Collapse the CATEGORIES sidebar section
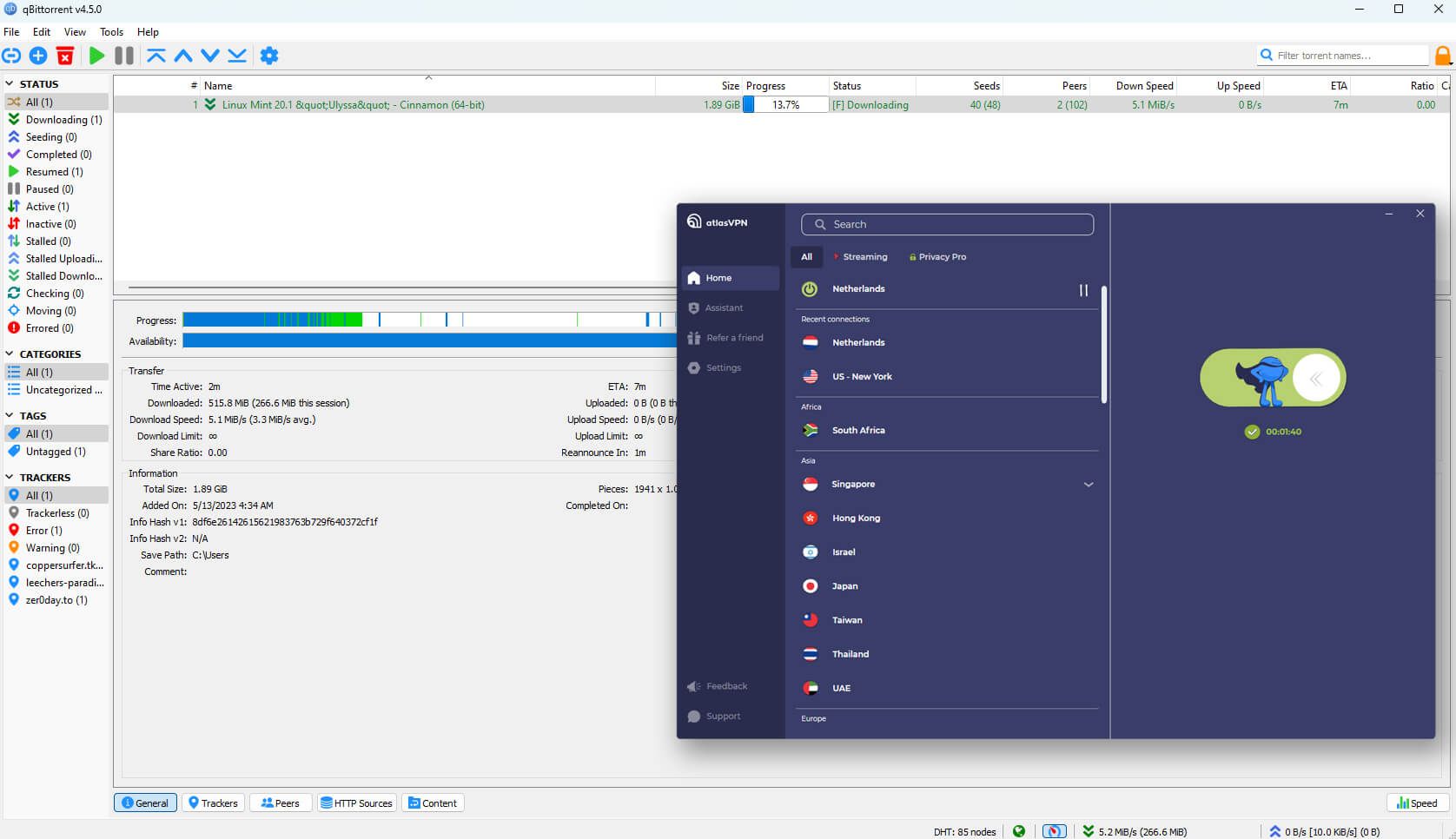This screenshot has width=1456, height=839. tap(10, 354)
